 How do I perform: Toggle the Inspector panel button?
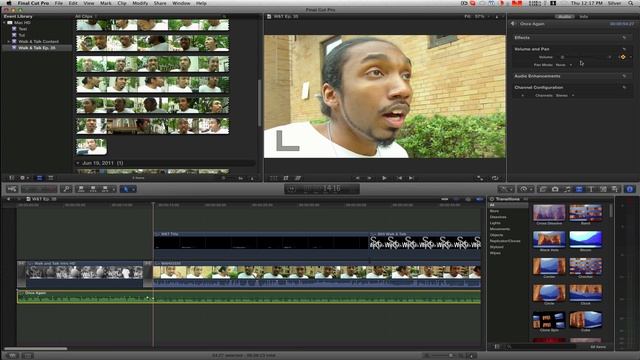click(x=630, y=189)
